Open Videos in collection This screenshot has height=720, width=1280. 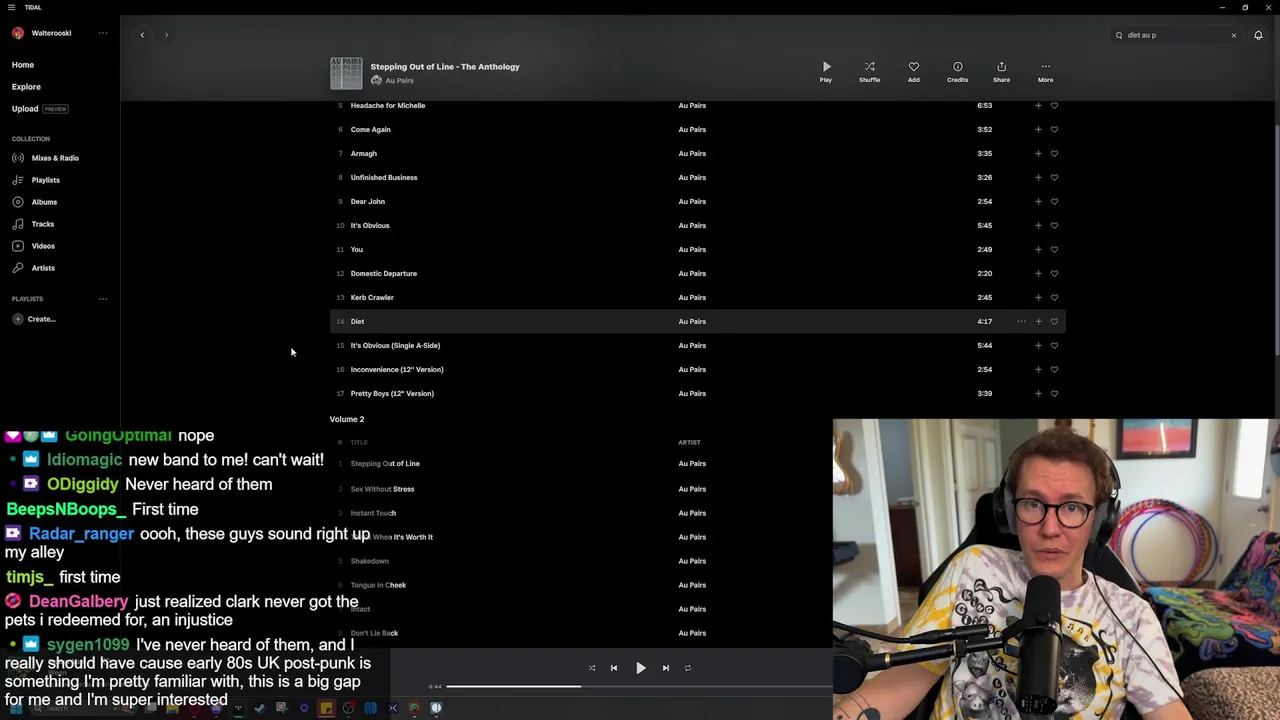[x=33, y=246]
